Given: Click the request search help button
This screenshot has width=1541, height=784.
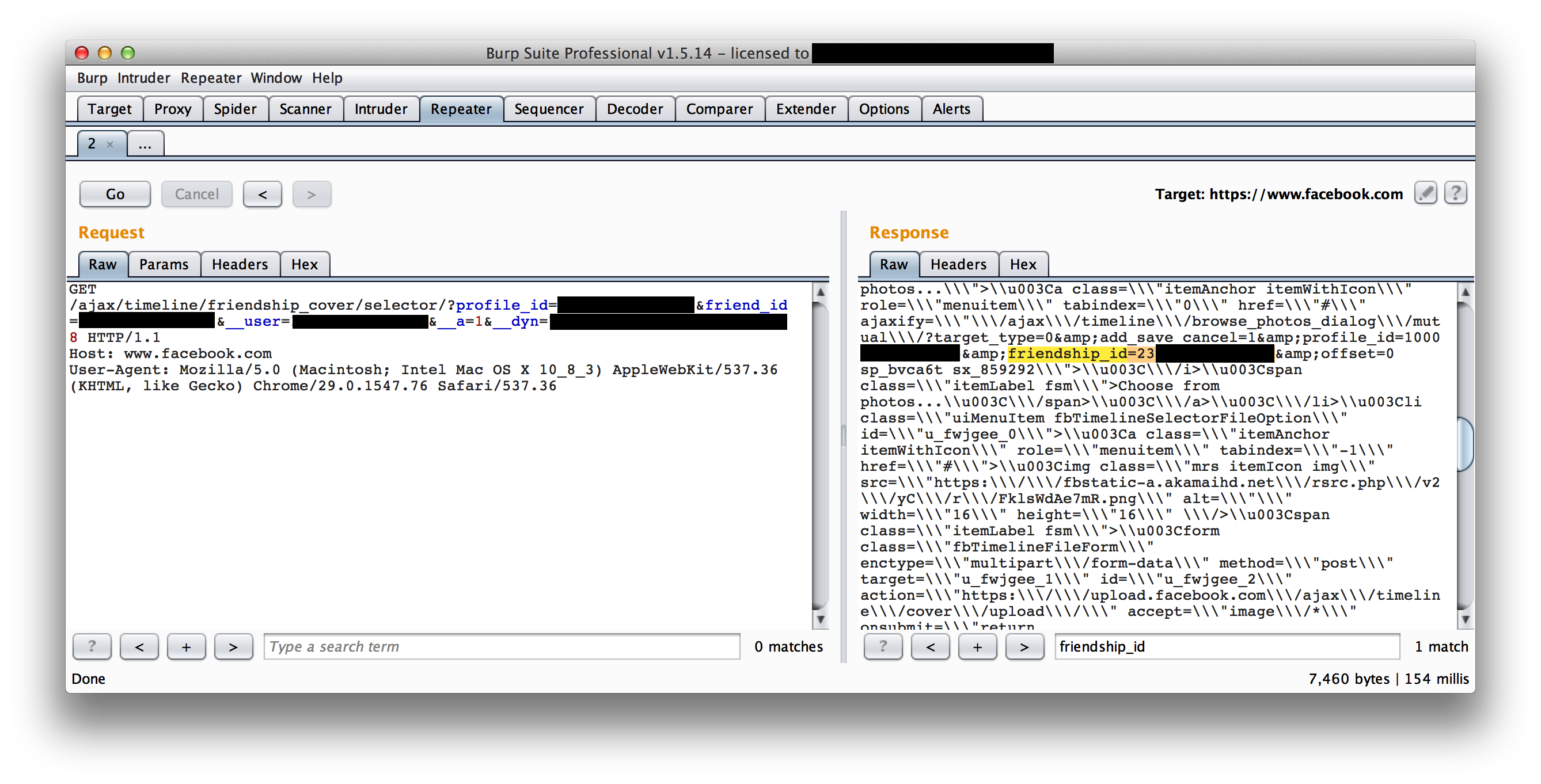Looking at the screenshot, I should [x=92, y=646].
